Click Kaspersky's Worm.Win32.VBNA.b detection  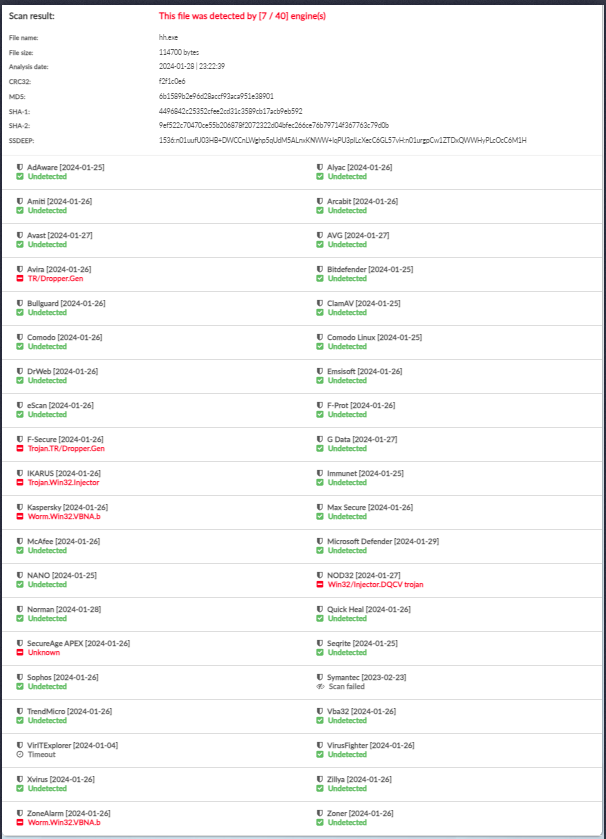coord(64,516)
